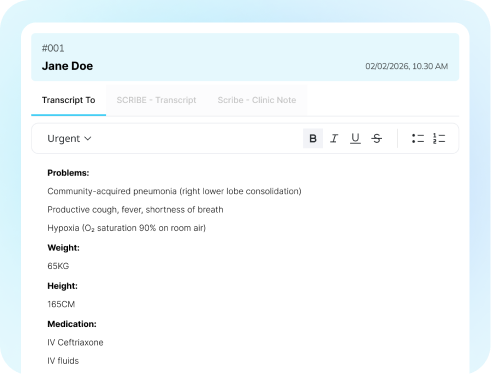Open the SCRIBE - Transcript tab
The height and width of the screenshot is (375, 491).
pos(156,100)
